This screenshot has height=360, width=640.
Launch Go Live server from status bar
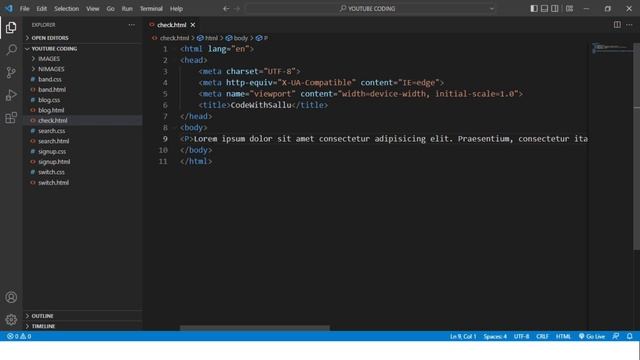click(x=592, y=336)
